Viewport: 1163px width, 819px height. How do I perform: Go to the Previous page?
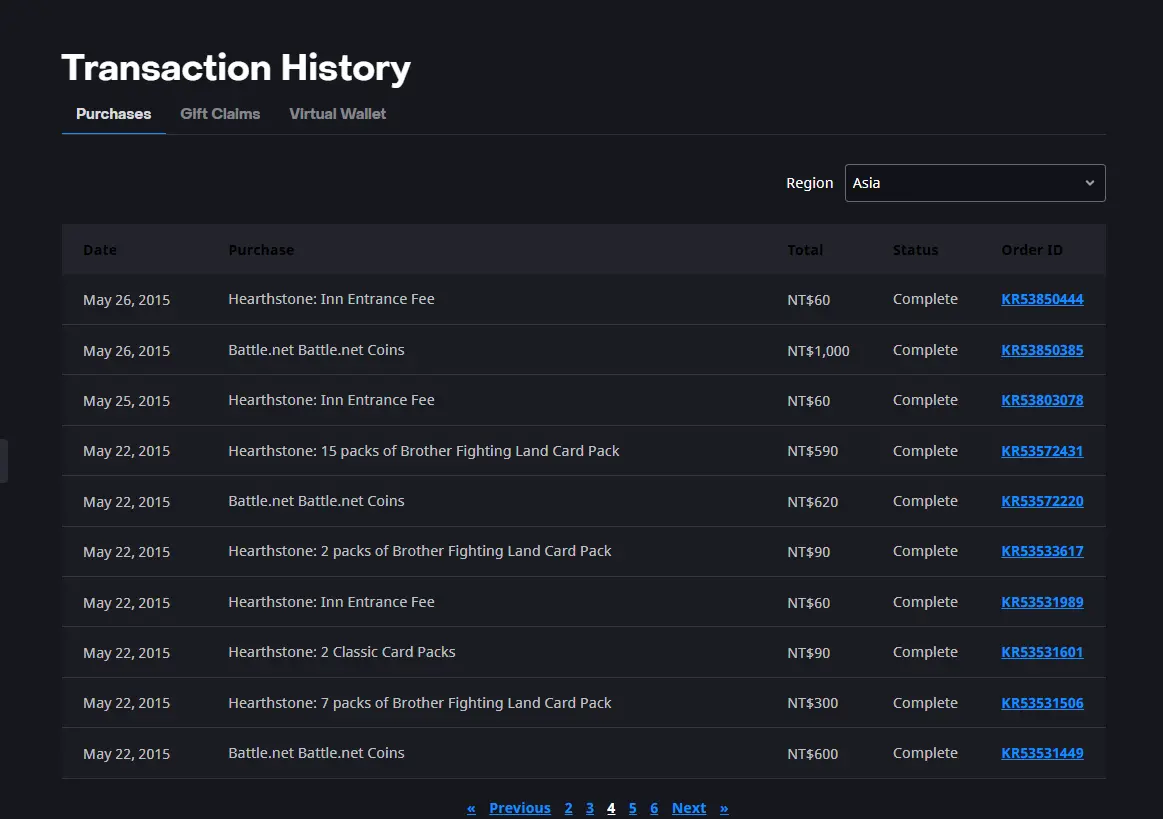[x=520, y=808]
